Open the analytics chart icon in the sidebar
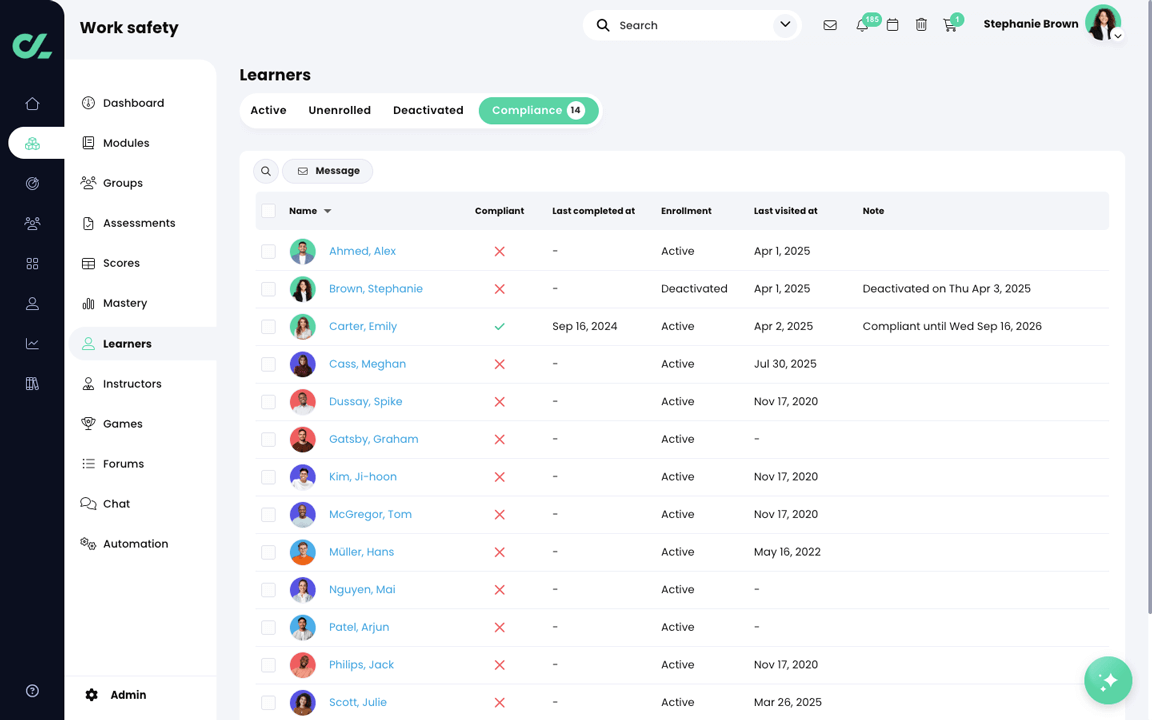1152x720 pixels. pyautogui.click(x=32, y=342)
